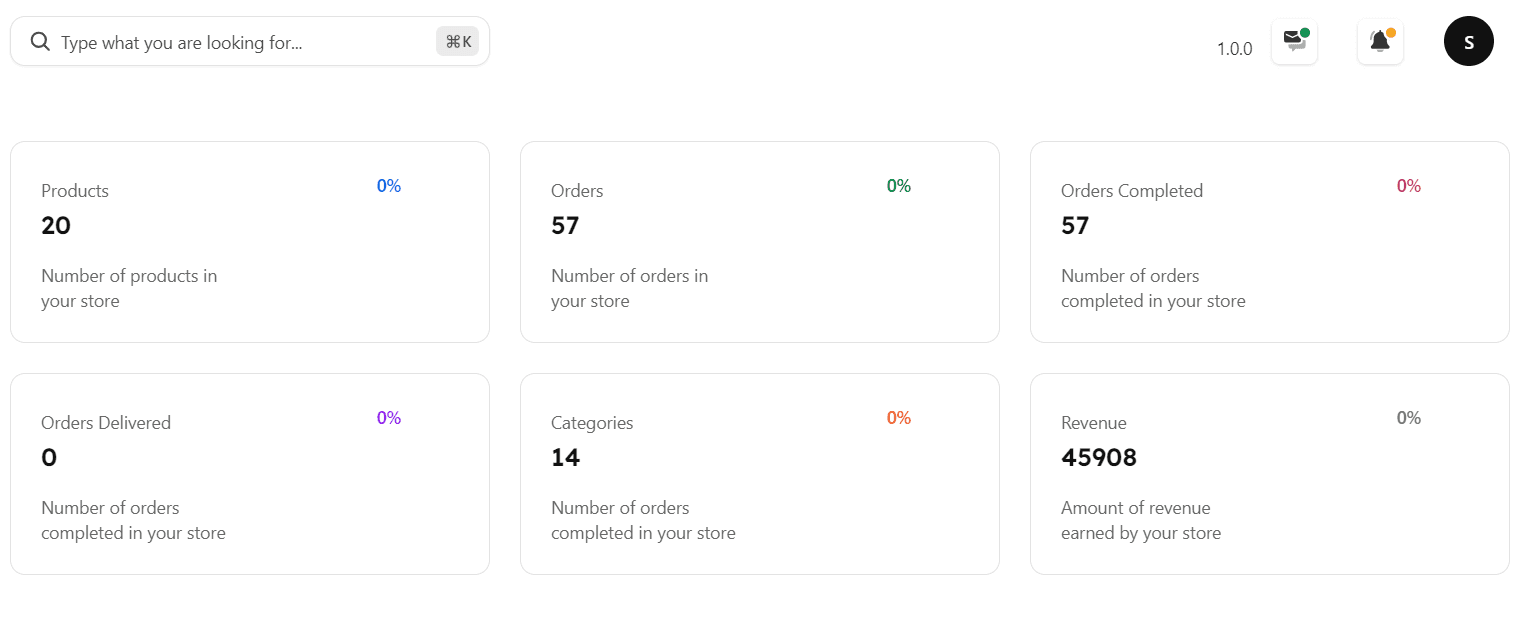Click the green 0% on Orders

898,186
